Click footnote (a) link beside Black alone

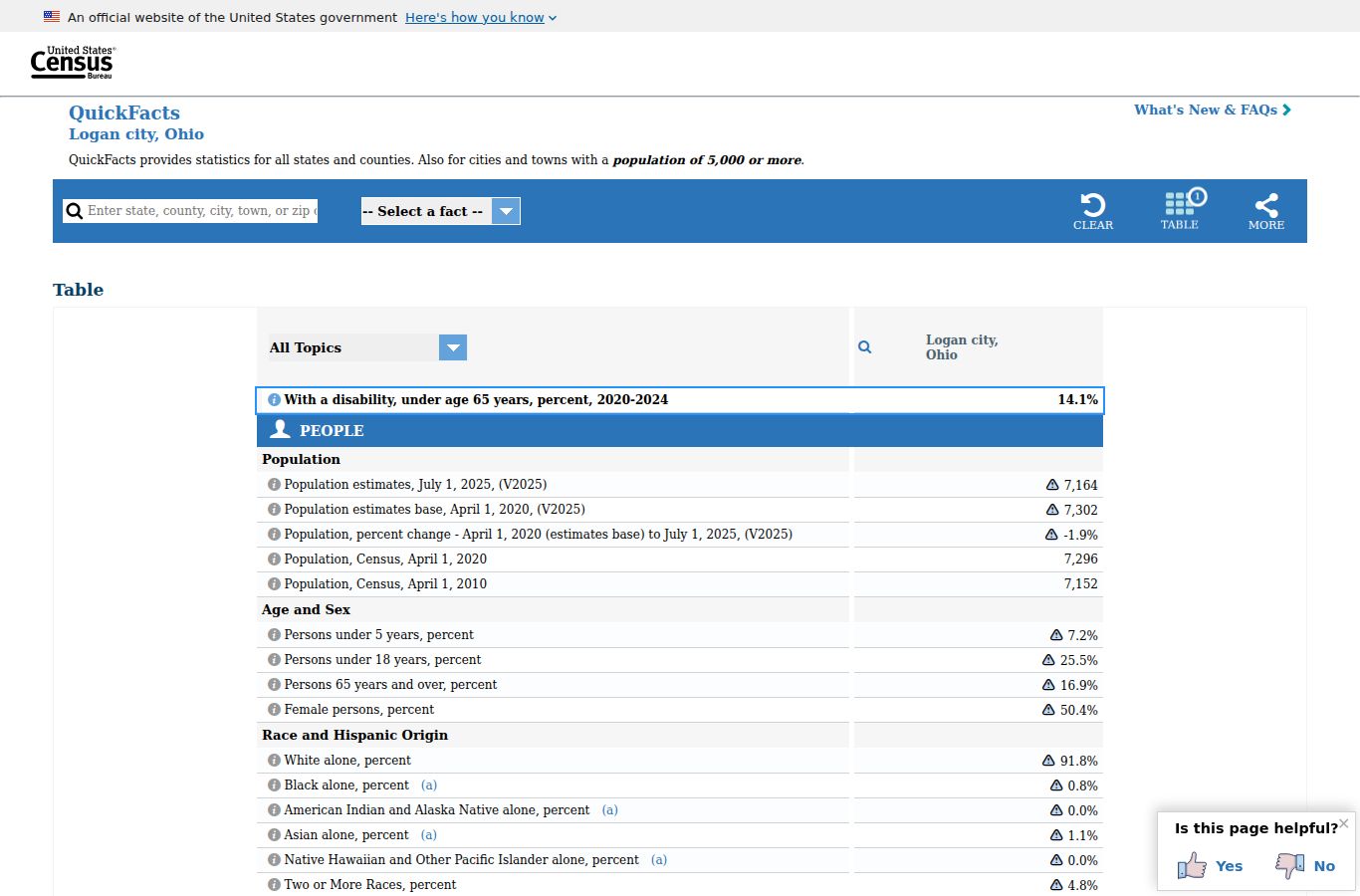[x=429, y=785]
